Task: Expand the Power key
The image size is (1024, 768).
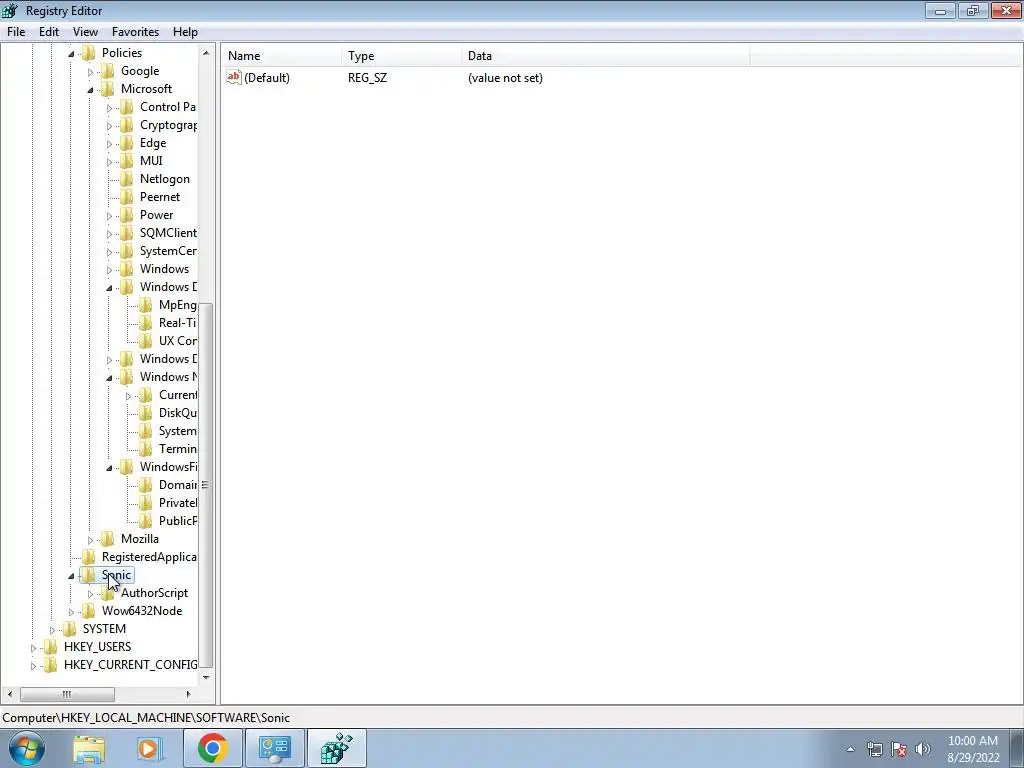Action: coord(109,216)
